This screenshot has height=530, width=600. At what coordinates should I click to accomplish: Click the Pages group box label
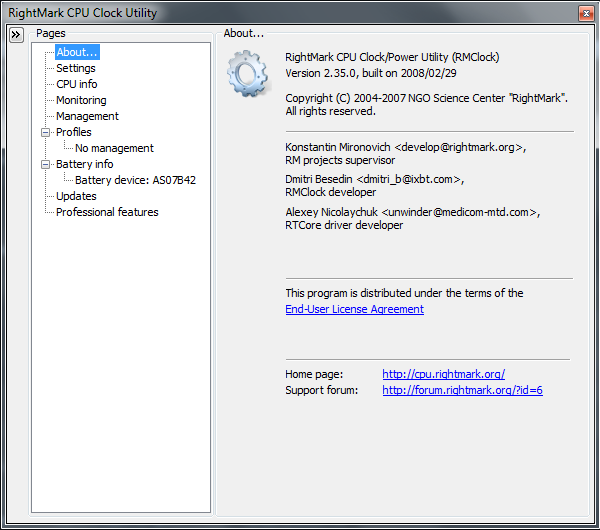pyautogui.click(x=51, y=33)
